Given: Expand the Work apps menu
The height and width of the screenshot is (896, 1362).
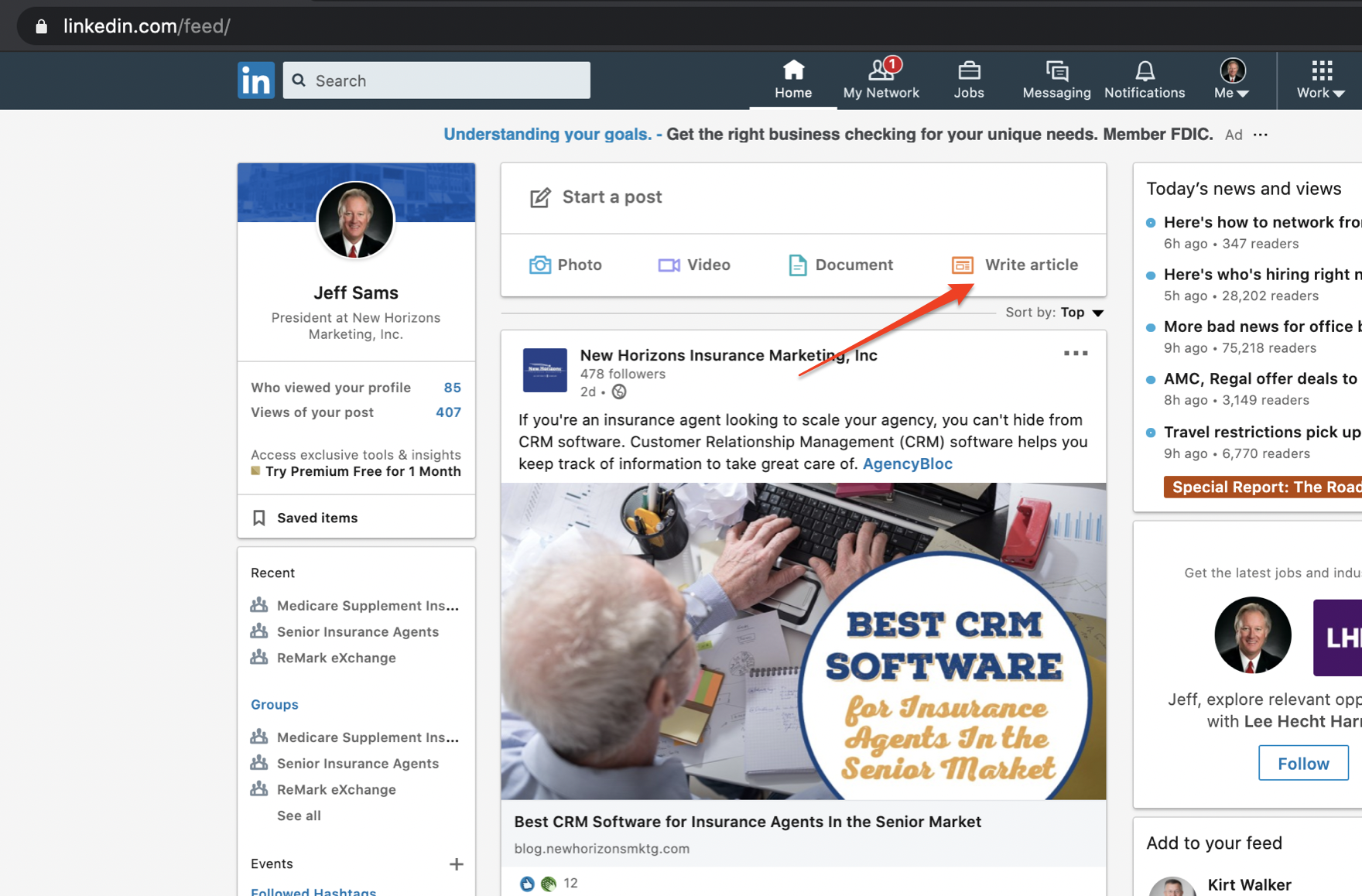Looking at the screenshot, I should 1321,80.
